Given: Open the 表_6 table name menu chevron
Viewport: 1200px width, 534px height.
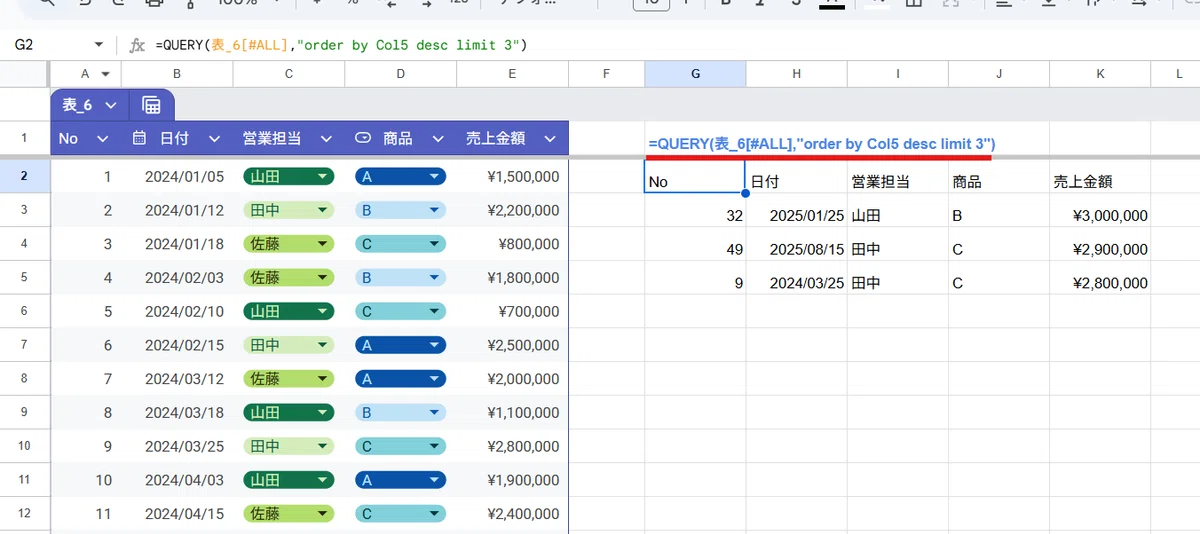Looking at the screenshot, I should click(x=110, y=105).
